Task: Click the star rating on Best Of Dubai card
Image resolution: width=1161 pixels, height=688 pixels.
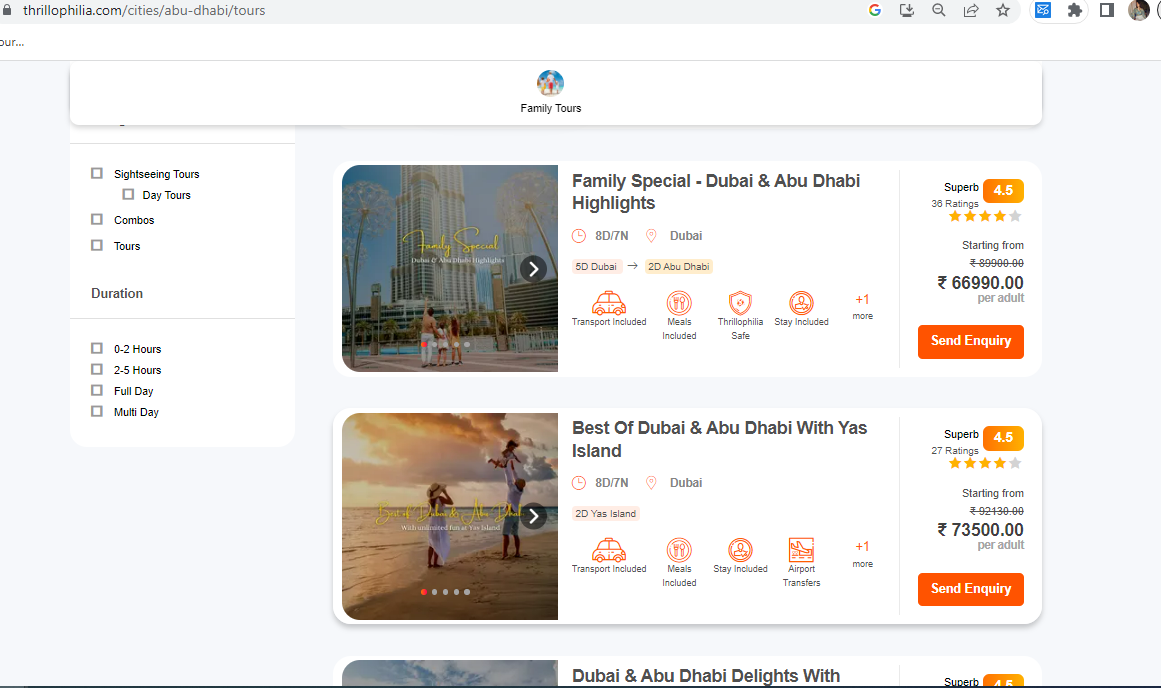Action: (985, 464)
